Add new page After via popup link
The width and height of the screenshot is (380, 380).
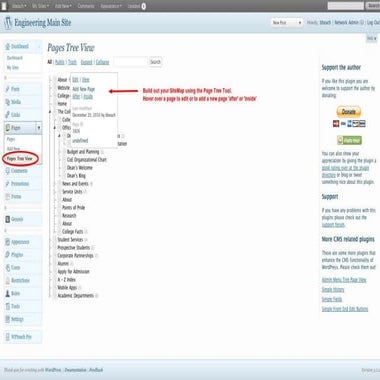pyautogui.click(x=76, y=96)
